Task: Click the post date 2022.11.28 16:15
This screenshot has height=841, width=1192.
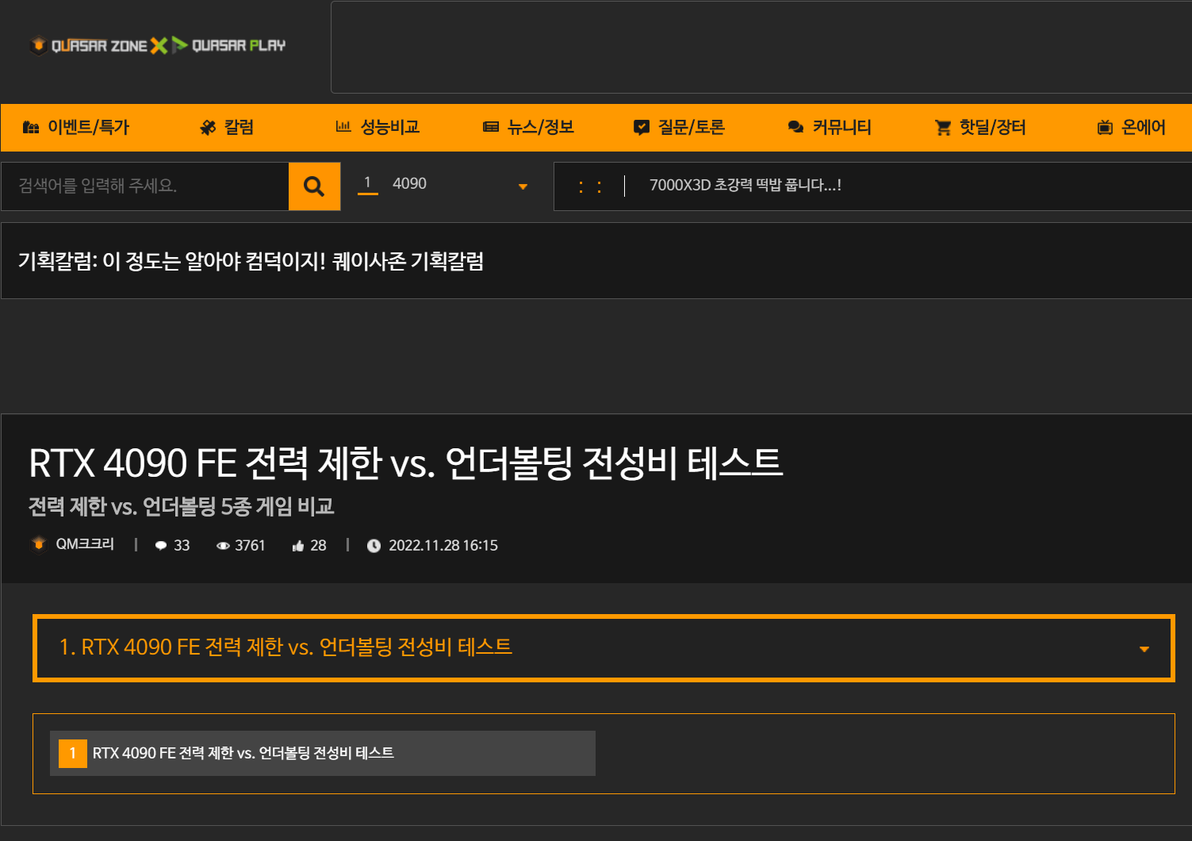Action: click(443, 546)
